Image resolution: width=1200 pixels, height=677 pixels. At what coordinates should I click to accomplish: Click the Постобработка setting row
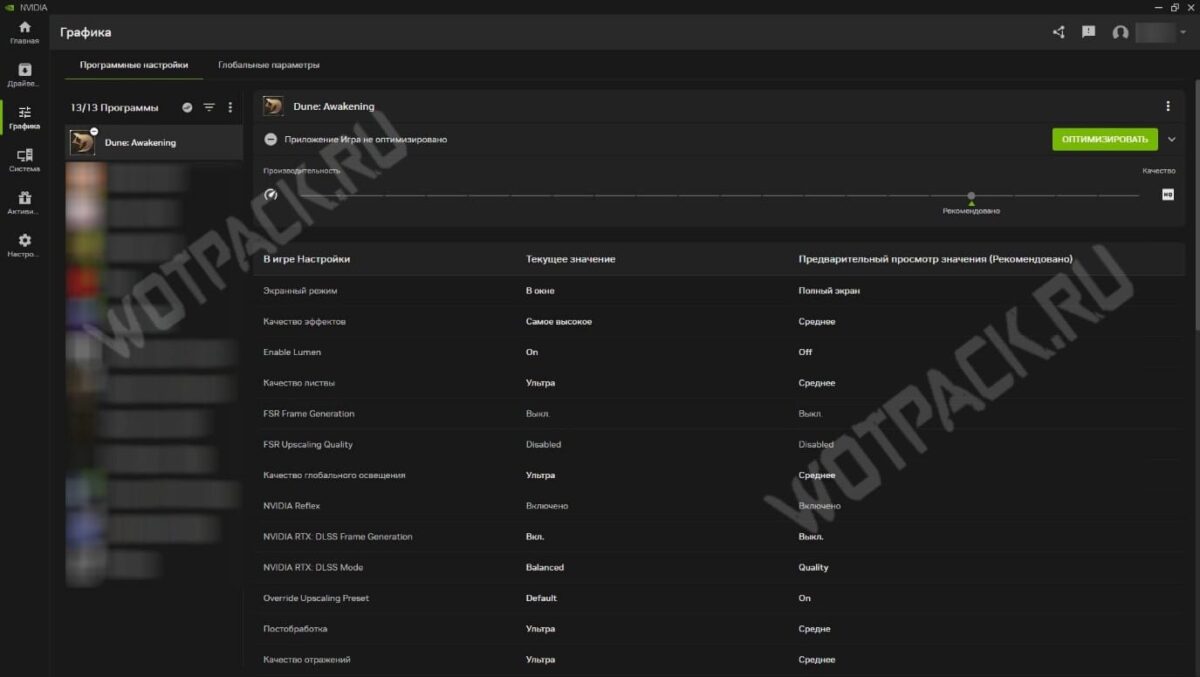tap(718, 629)
